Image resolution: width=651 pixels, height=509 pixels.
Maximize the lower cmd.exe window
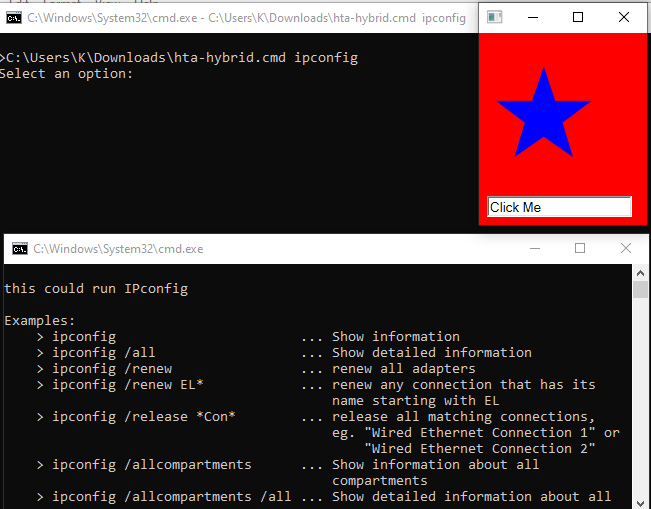pos(580,248)
